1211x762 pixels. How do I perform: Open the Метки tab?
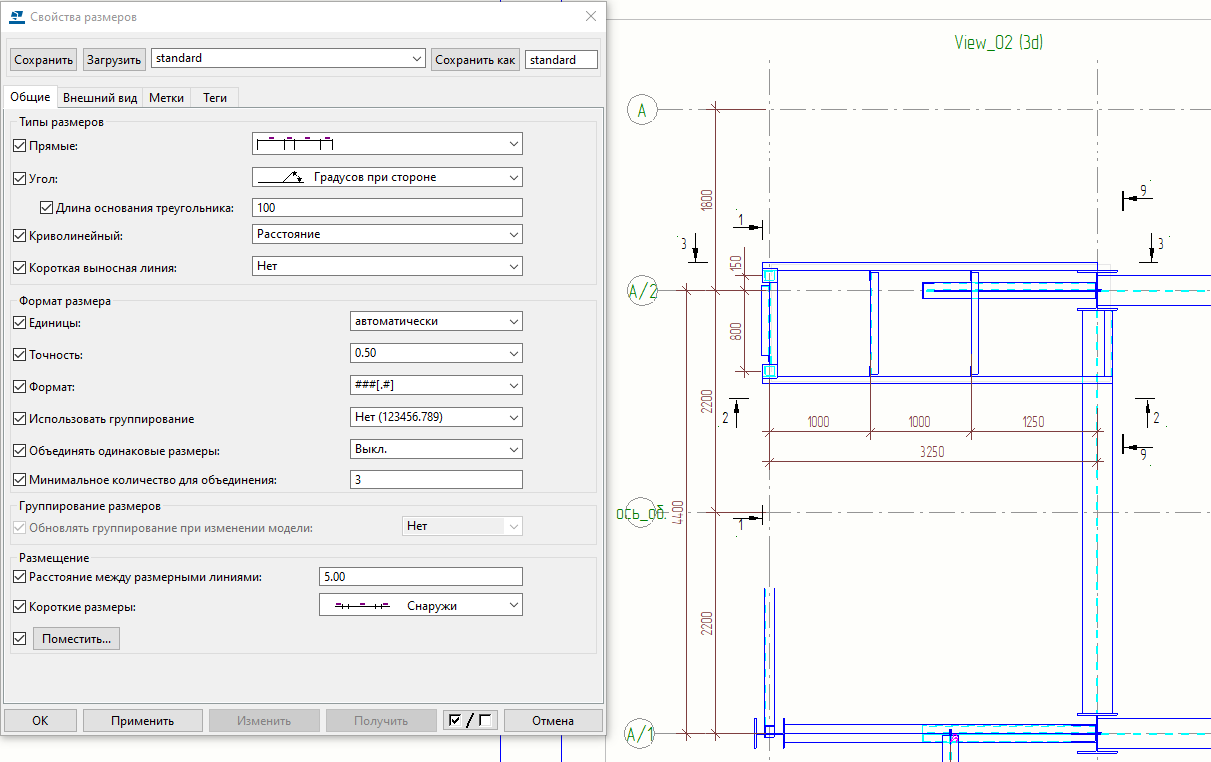coord(167,98)
